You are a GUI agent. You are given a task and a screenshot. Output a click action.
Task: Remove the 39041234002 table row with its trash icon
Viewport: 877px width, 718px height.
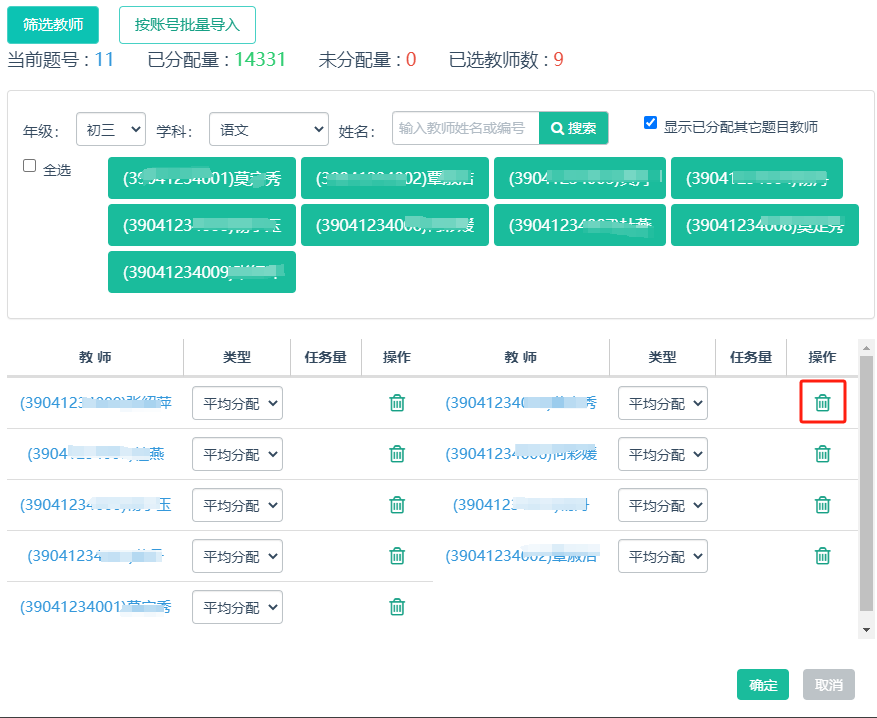pos(822,555)
